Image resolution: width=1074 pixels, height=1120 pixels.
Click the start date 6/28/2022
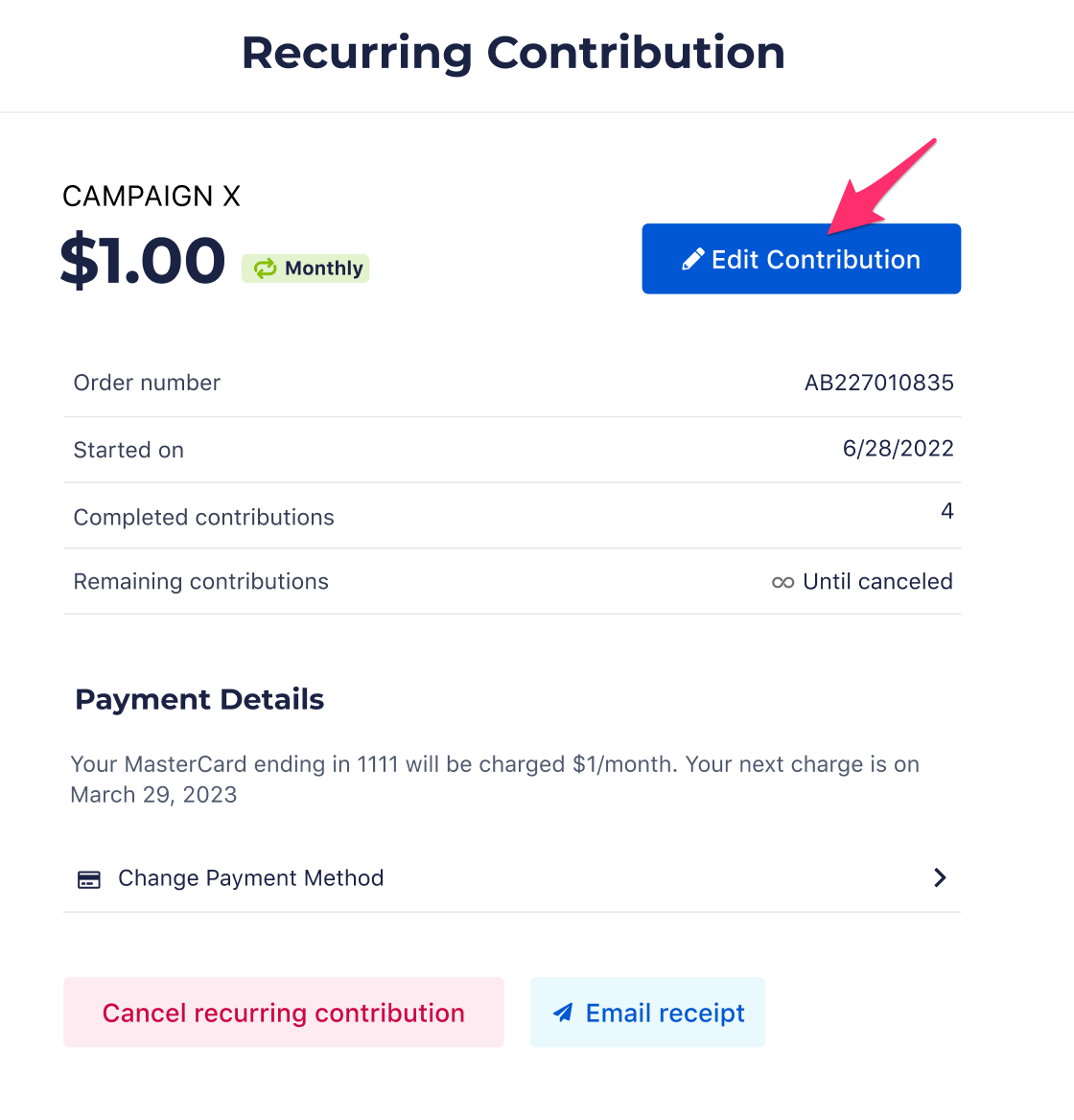pos(898,449)
